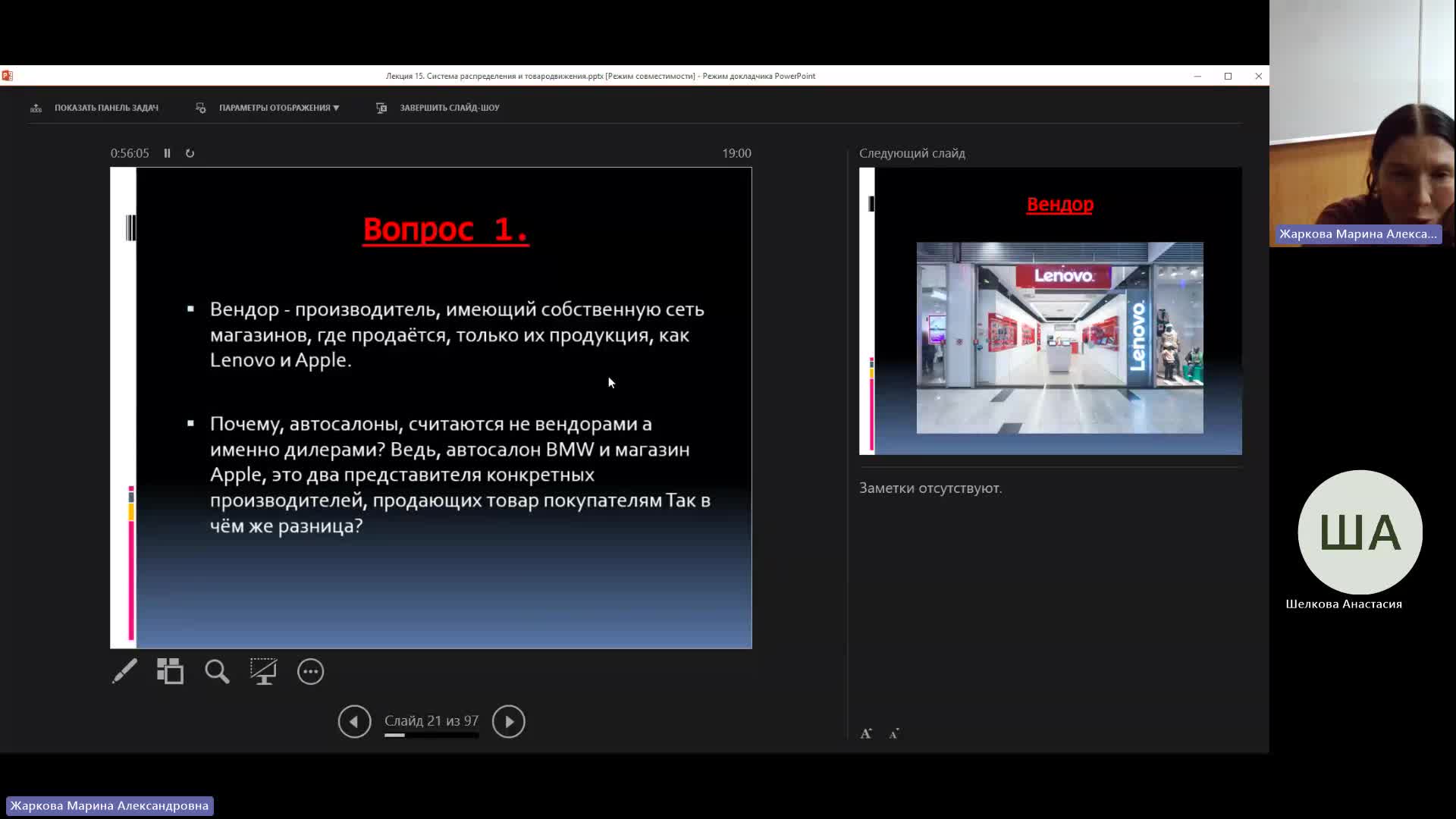Go to the previous slide arrow
Screen dimensions: 1456x819
(354, 721)
